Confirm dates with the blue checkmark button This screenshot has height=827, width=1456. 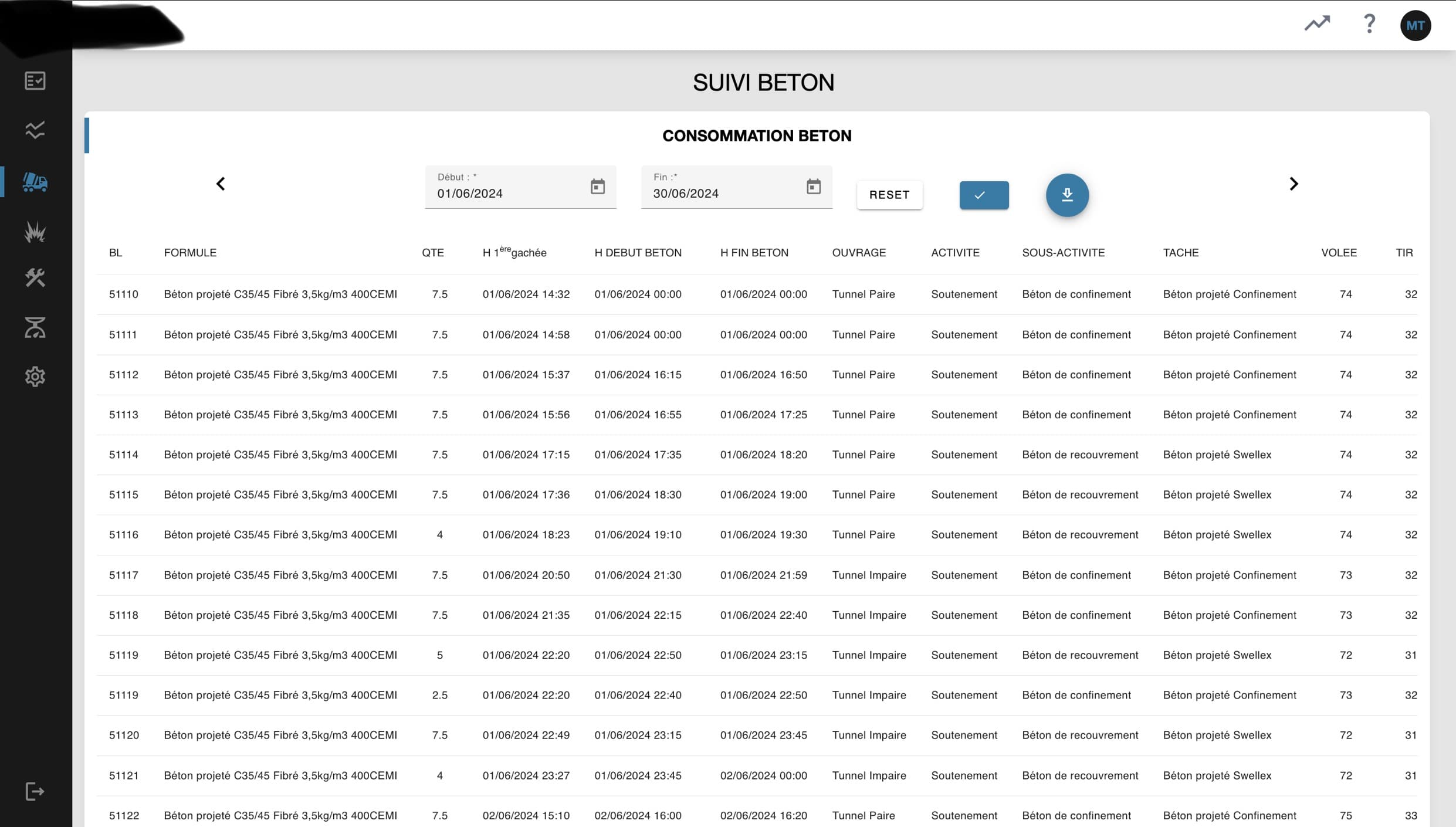point(984,195)
